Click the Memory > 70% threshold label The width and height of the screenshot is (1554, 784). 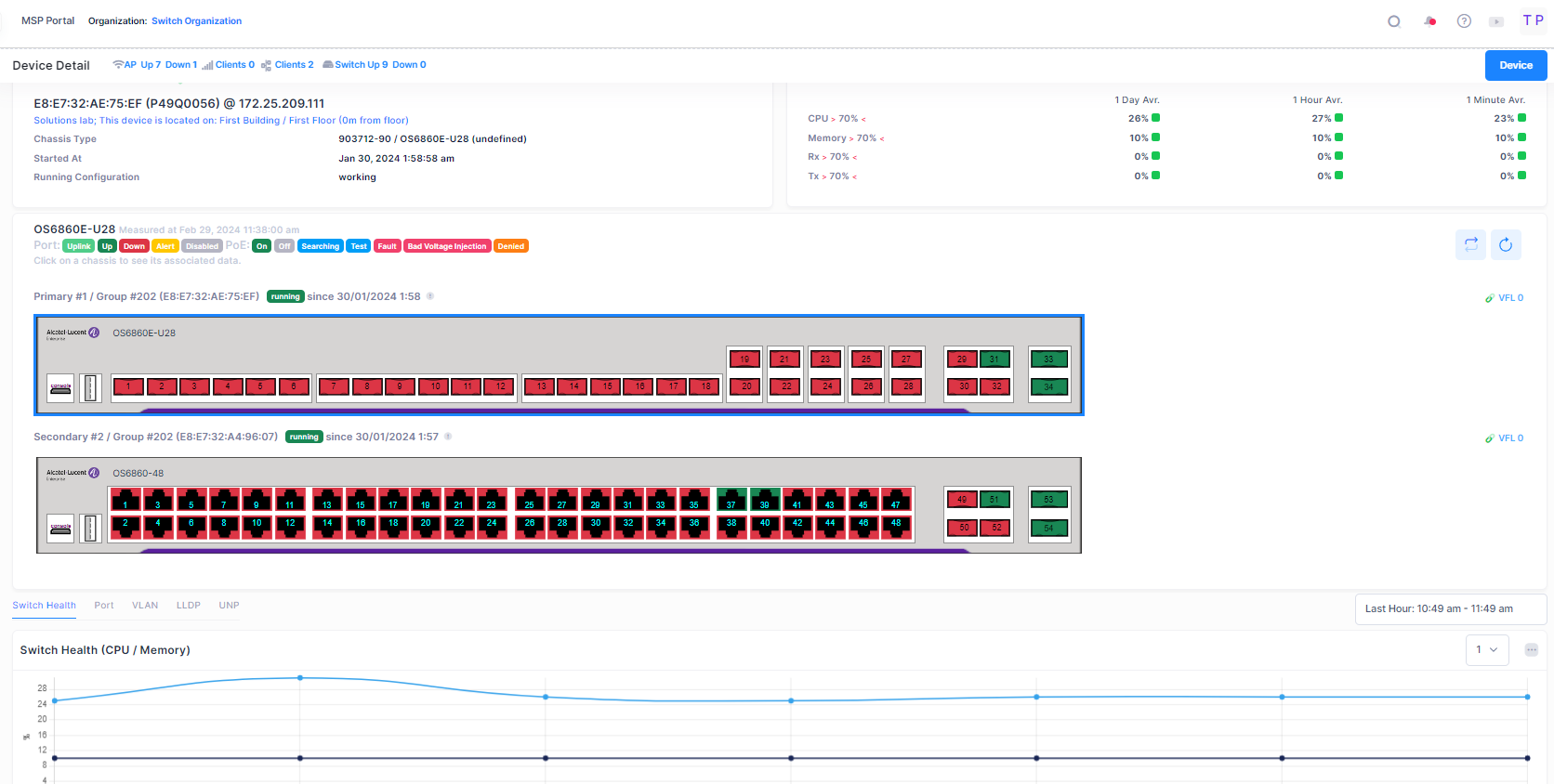point(846,138)
